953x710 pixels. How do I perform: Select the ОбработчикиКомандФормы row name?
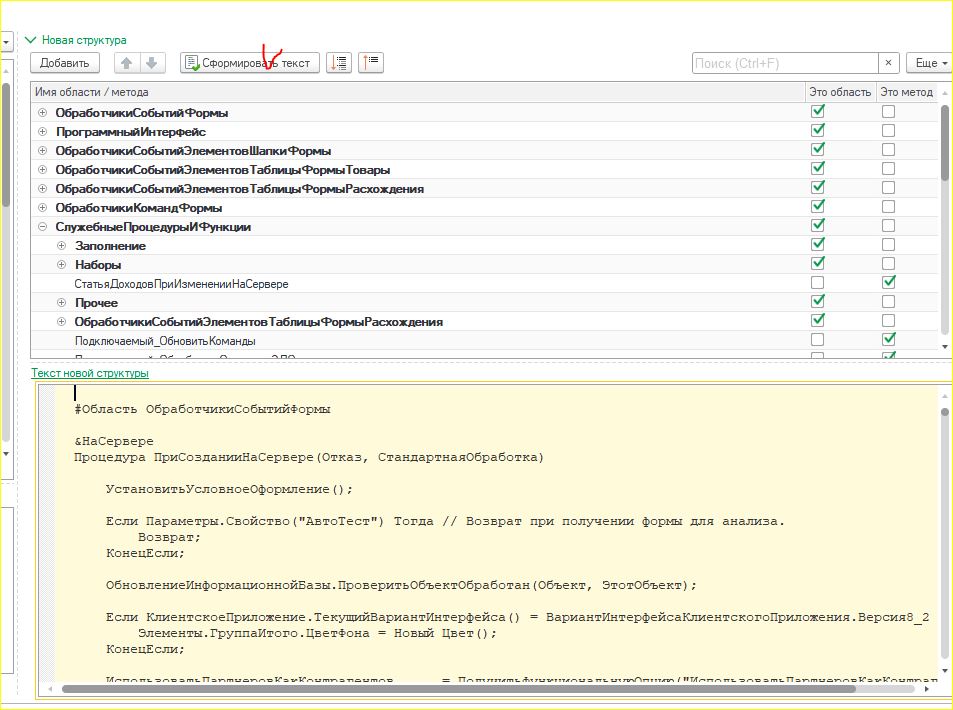point(139,208)
